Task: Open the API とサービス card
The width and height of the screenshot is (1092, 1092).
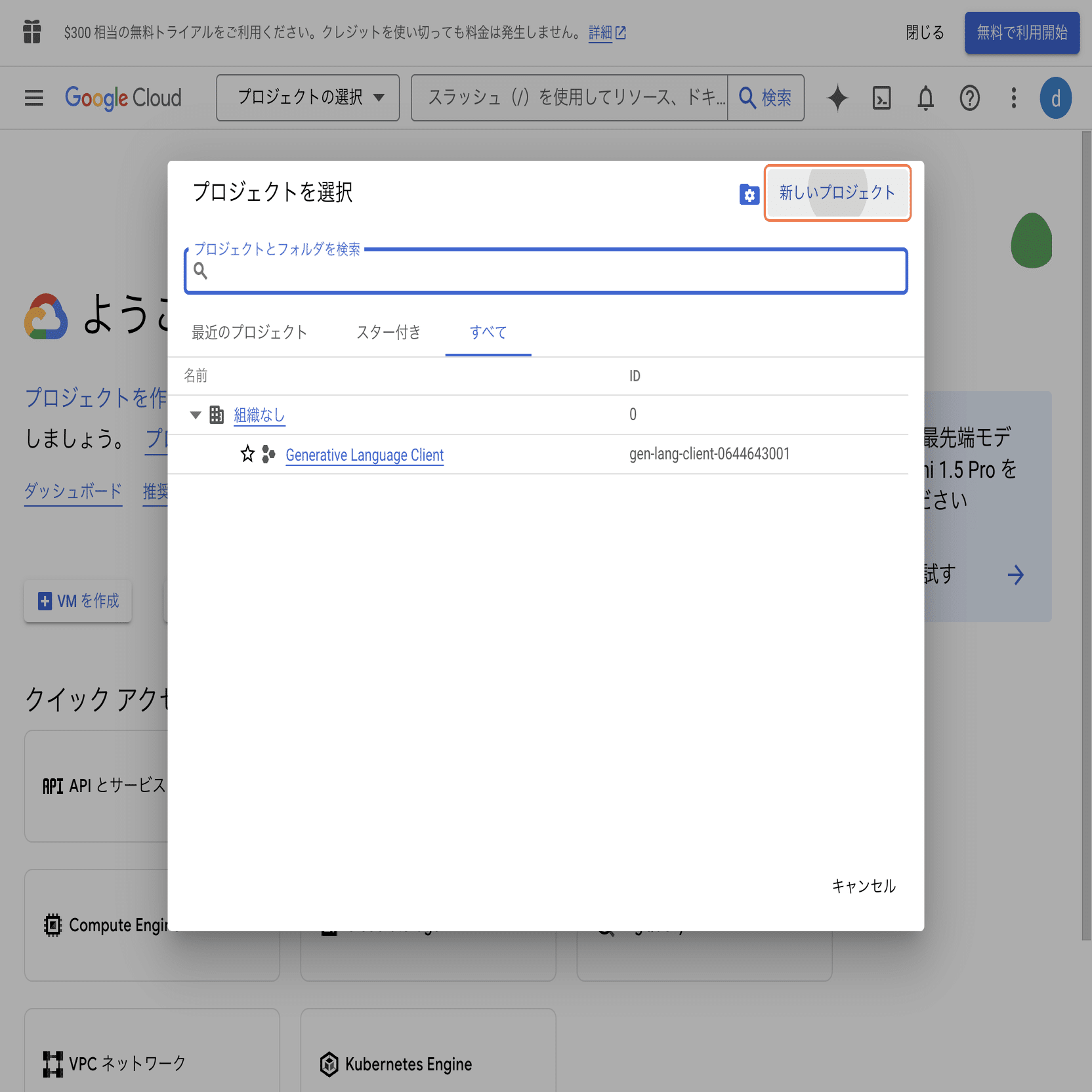Action: click(96, 786)
